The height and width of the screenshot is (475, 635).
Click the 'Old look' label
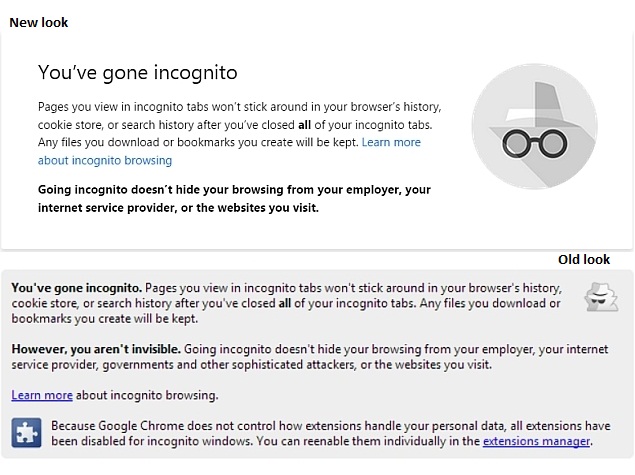point(584,260)
